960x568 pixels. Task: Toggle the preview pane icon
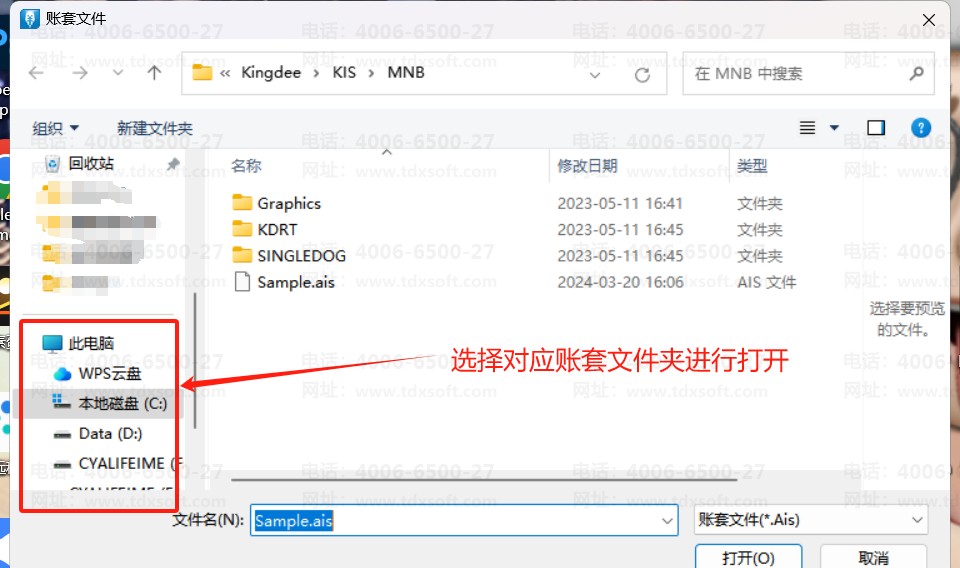tap(876, 127)
